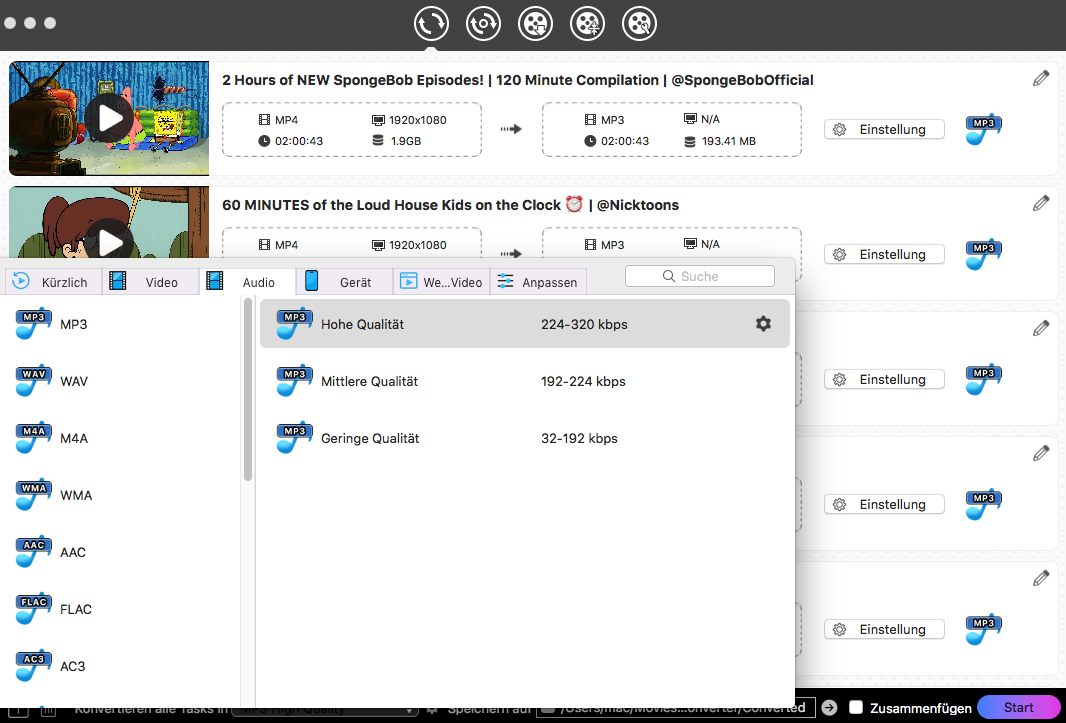This screenshot has height=723, width=1066.
Task: Click Einstellung for the SpongeBob video
Action: click(884, 129)
